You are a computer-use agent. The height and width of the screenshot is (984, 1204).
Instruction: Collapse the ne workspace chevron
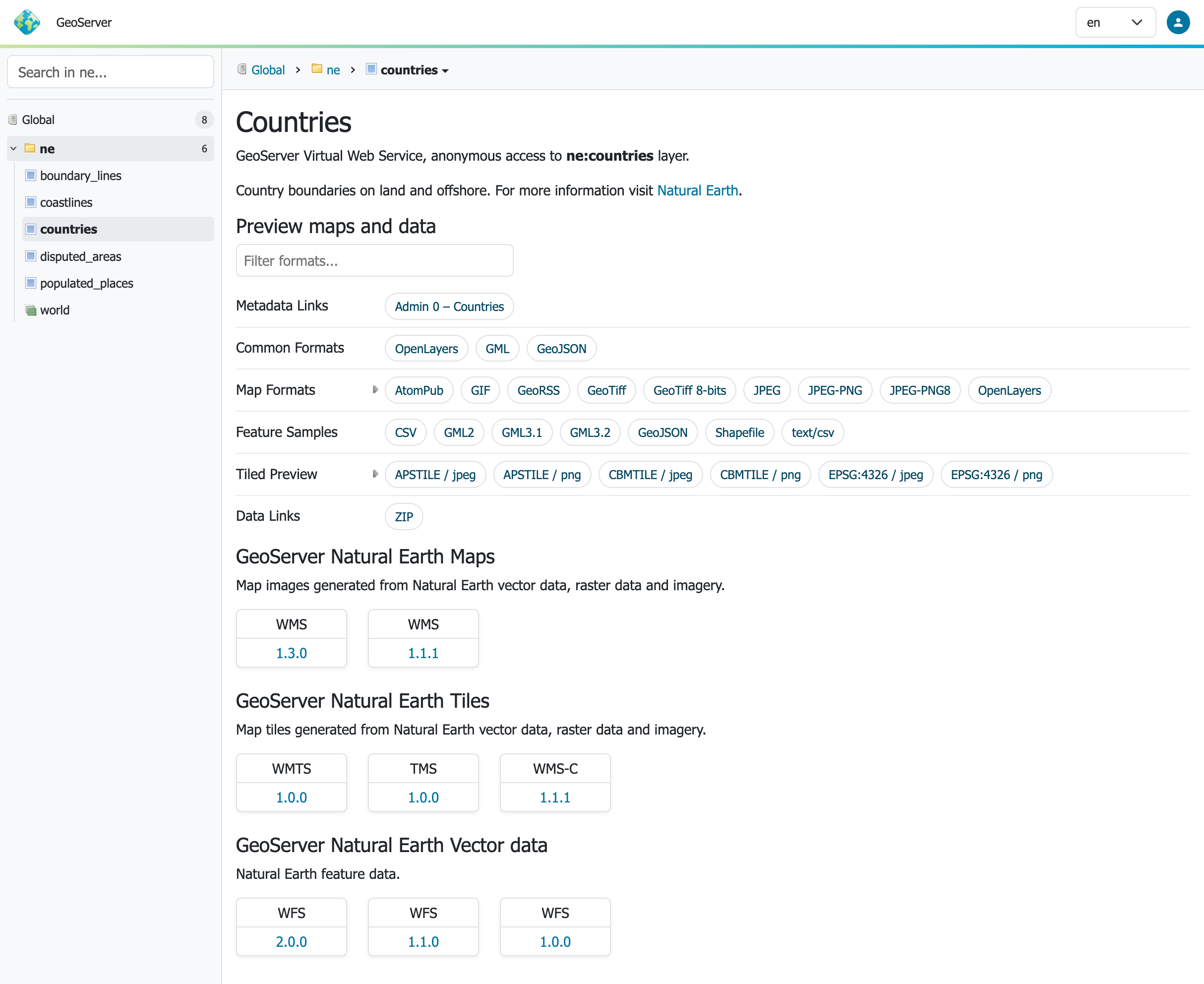point(13,148)
